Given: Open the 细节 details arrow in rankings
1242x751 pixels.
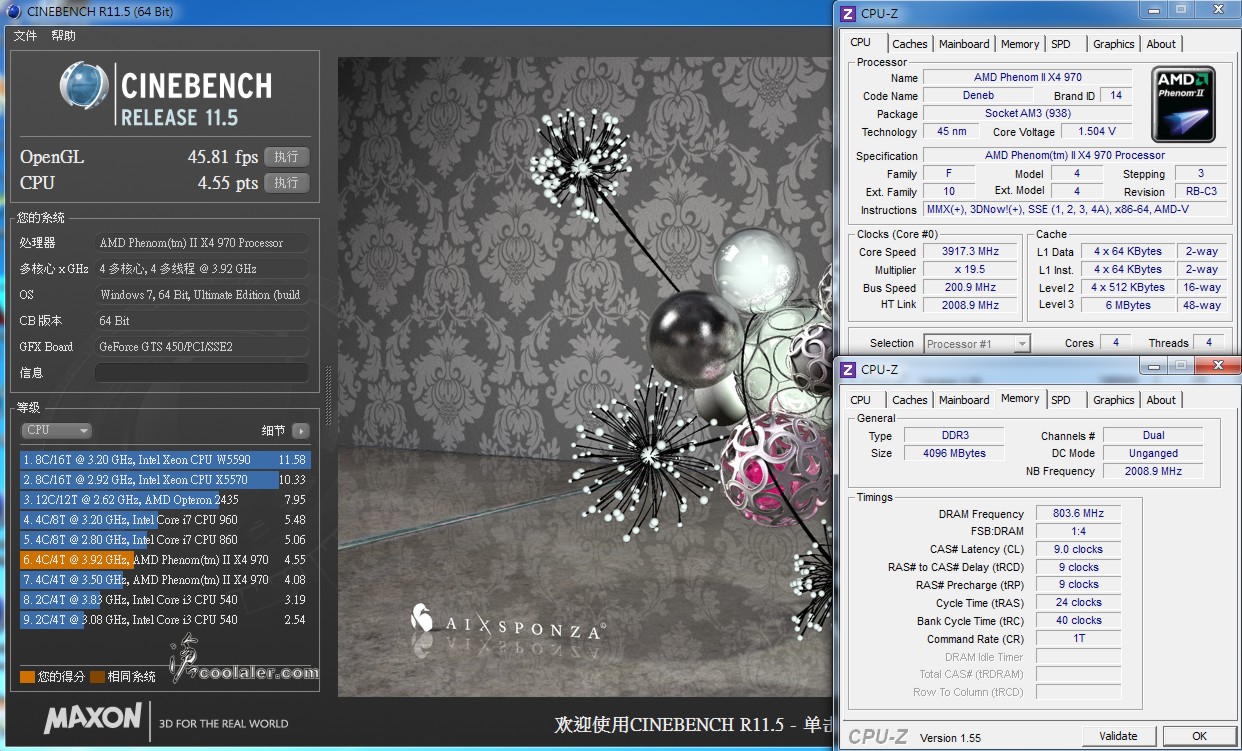Looking at the screenshot, I should 300,431.
